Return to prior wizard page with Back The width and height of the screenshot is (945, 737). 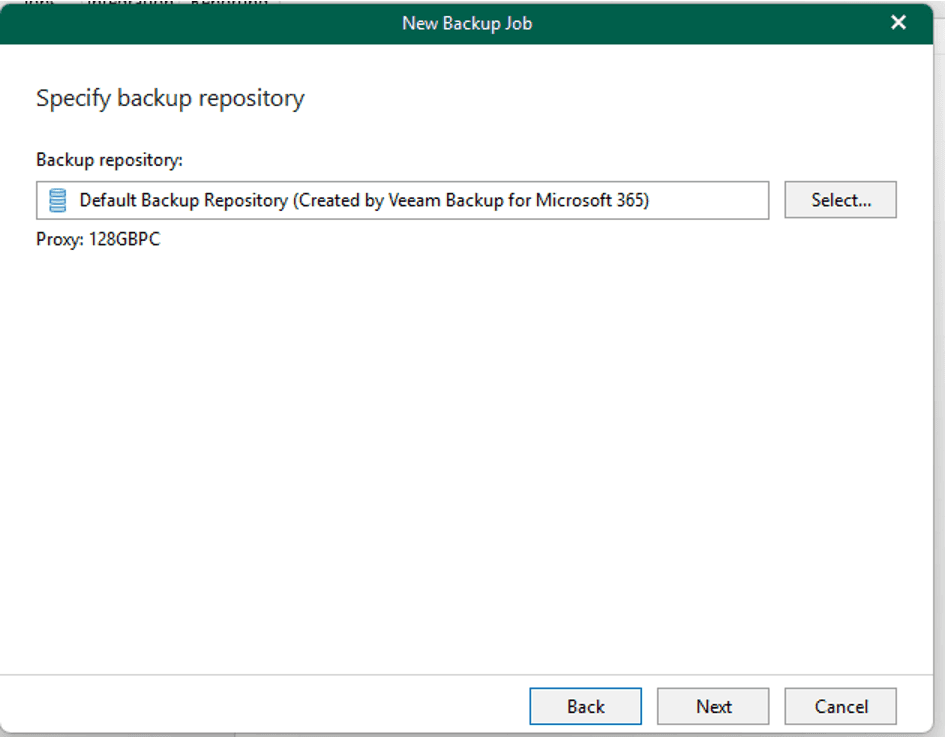coord(585,706)
